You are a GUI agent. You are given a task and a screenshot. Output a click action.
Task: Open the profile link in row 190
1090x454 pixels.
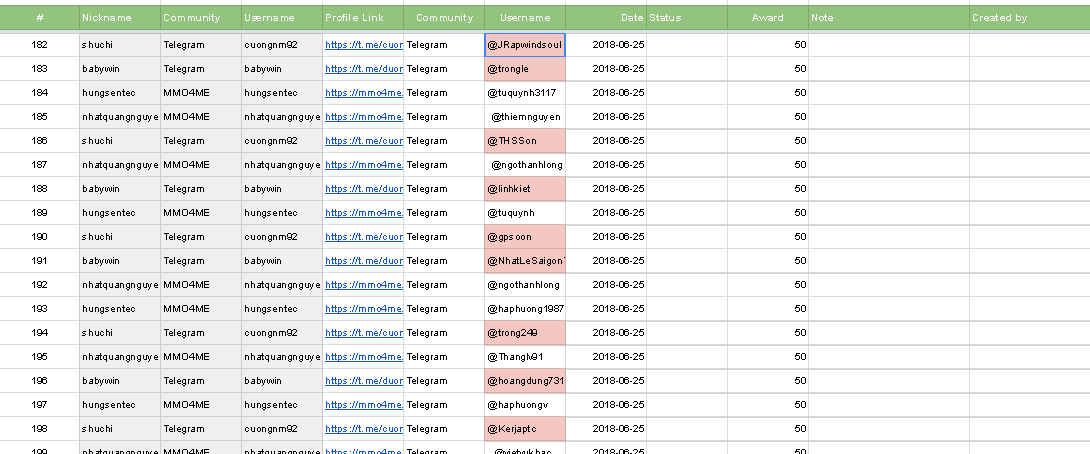pos(364,237)
